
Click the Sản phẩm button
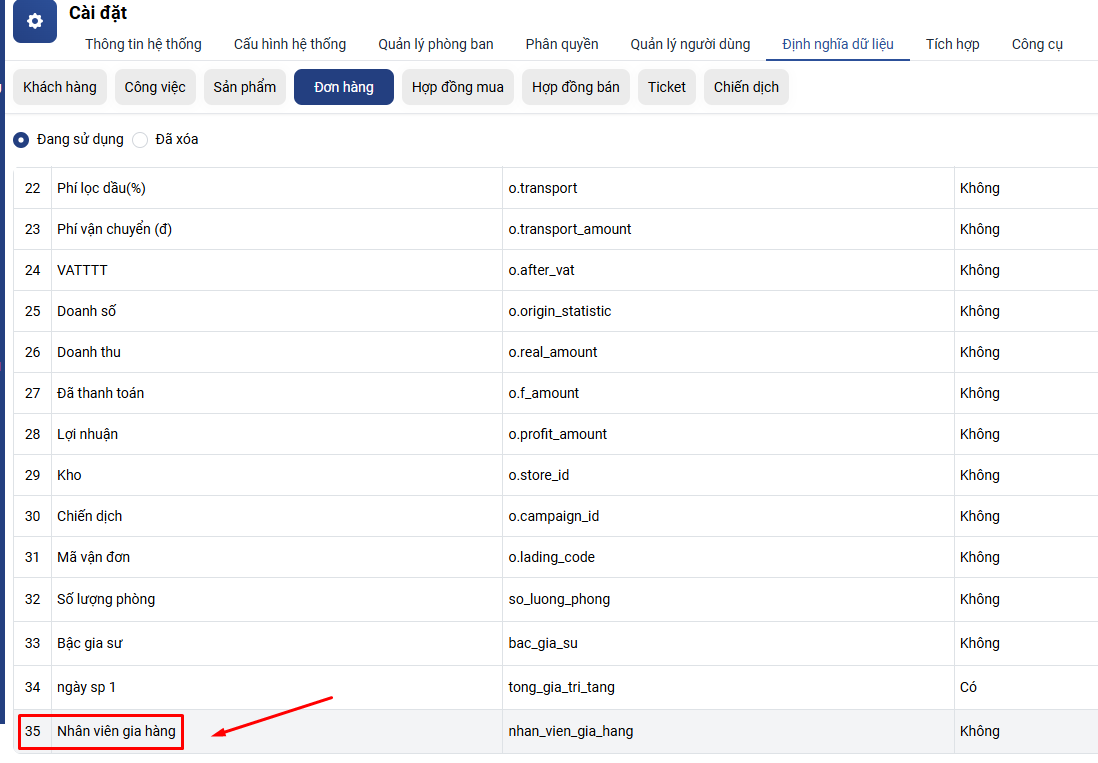(245, 87)
